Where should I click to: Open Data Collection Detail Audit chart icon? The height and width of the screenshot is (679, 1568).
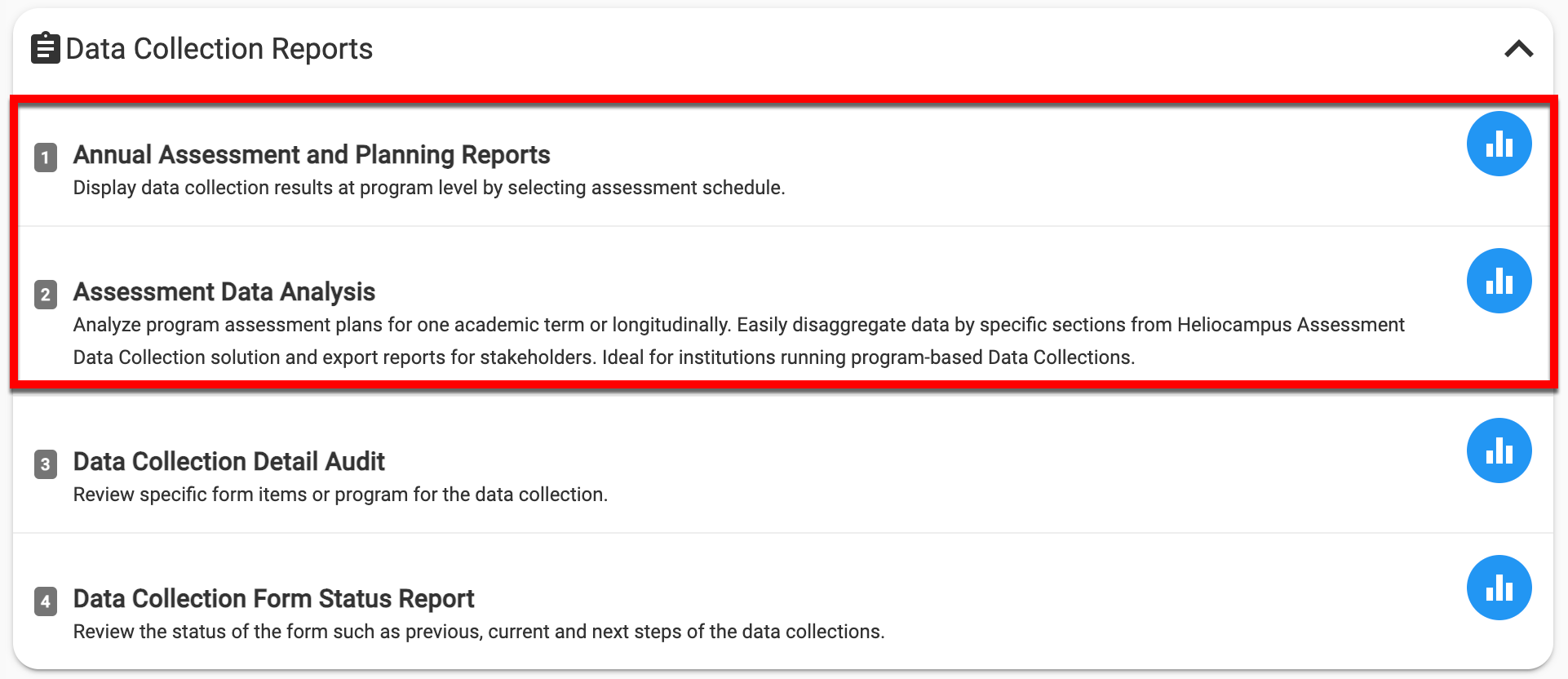[x=1499, y=451]
